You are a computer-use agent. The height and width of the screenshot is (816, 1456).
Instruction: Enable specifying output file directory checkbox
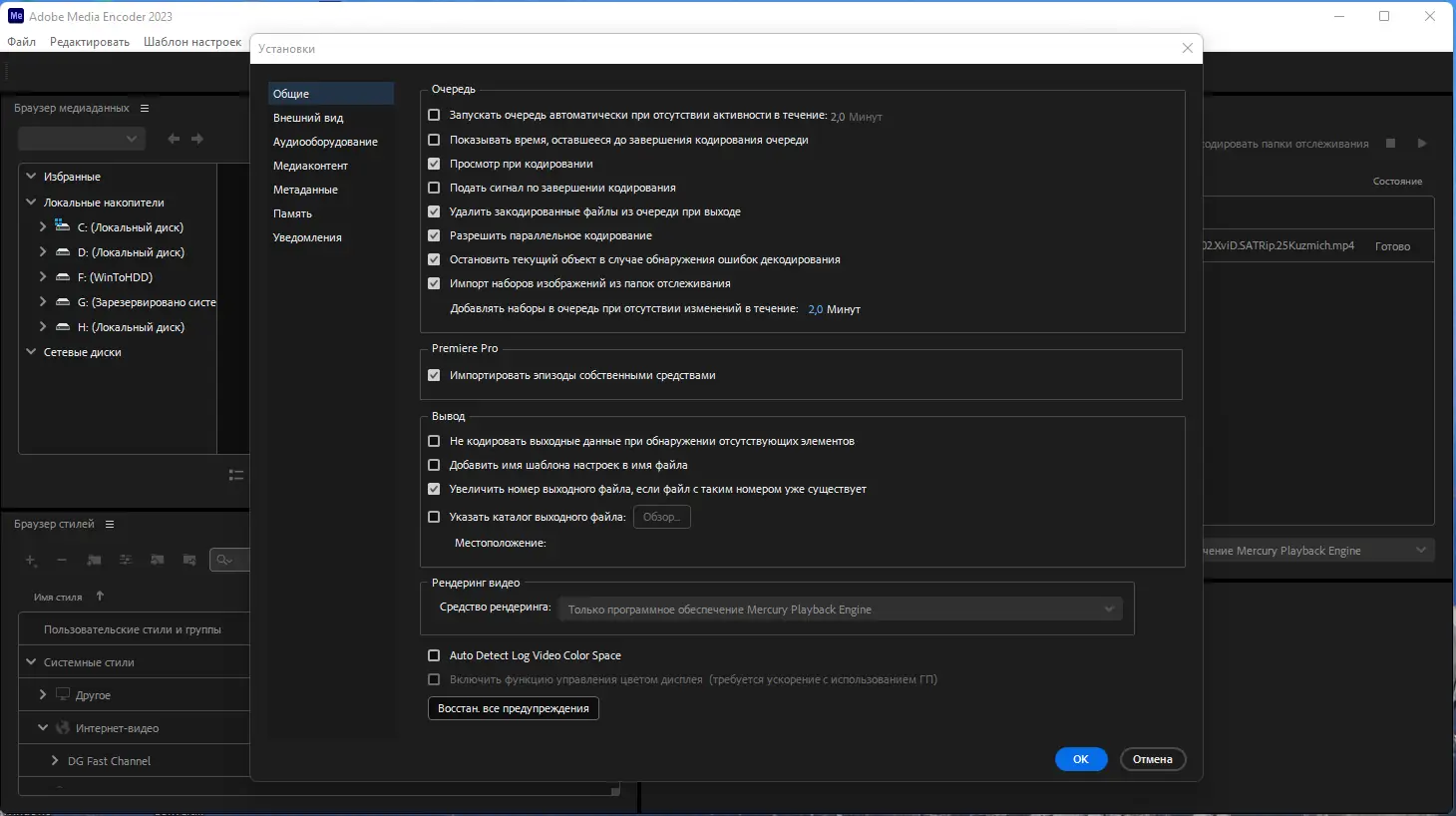(434, 517)
